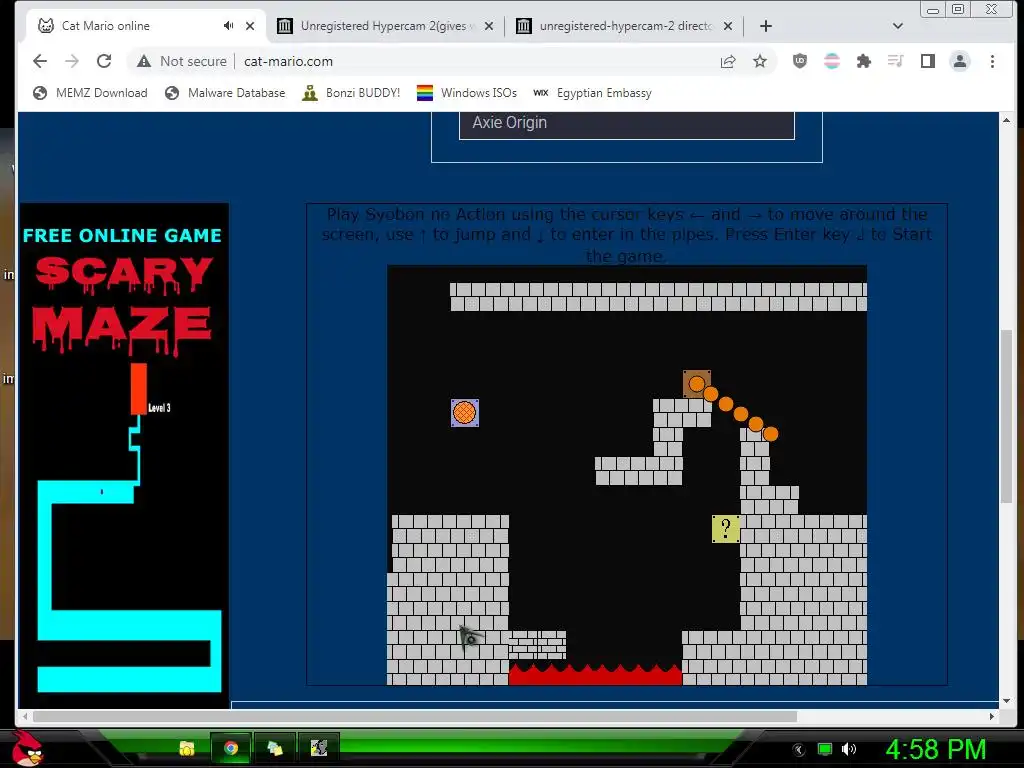
Task: Open the Scary Maze game ad
Action: tap(124, 455)
